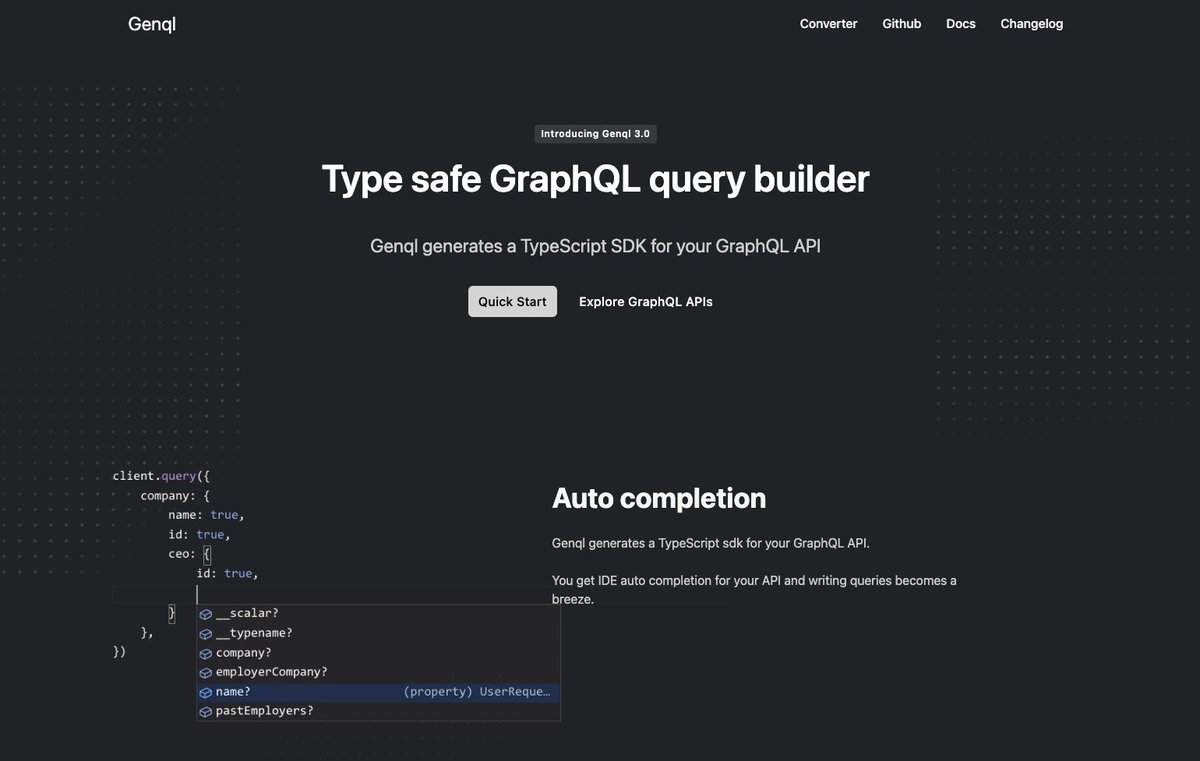
Task: Go to the Github link
Action: click(901, 24)
